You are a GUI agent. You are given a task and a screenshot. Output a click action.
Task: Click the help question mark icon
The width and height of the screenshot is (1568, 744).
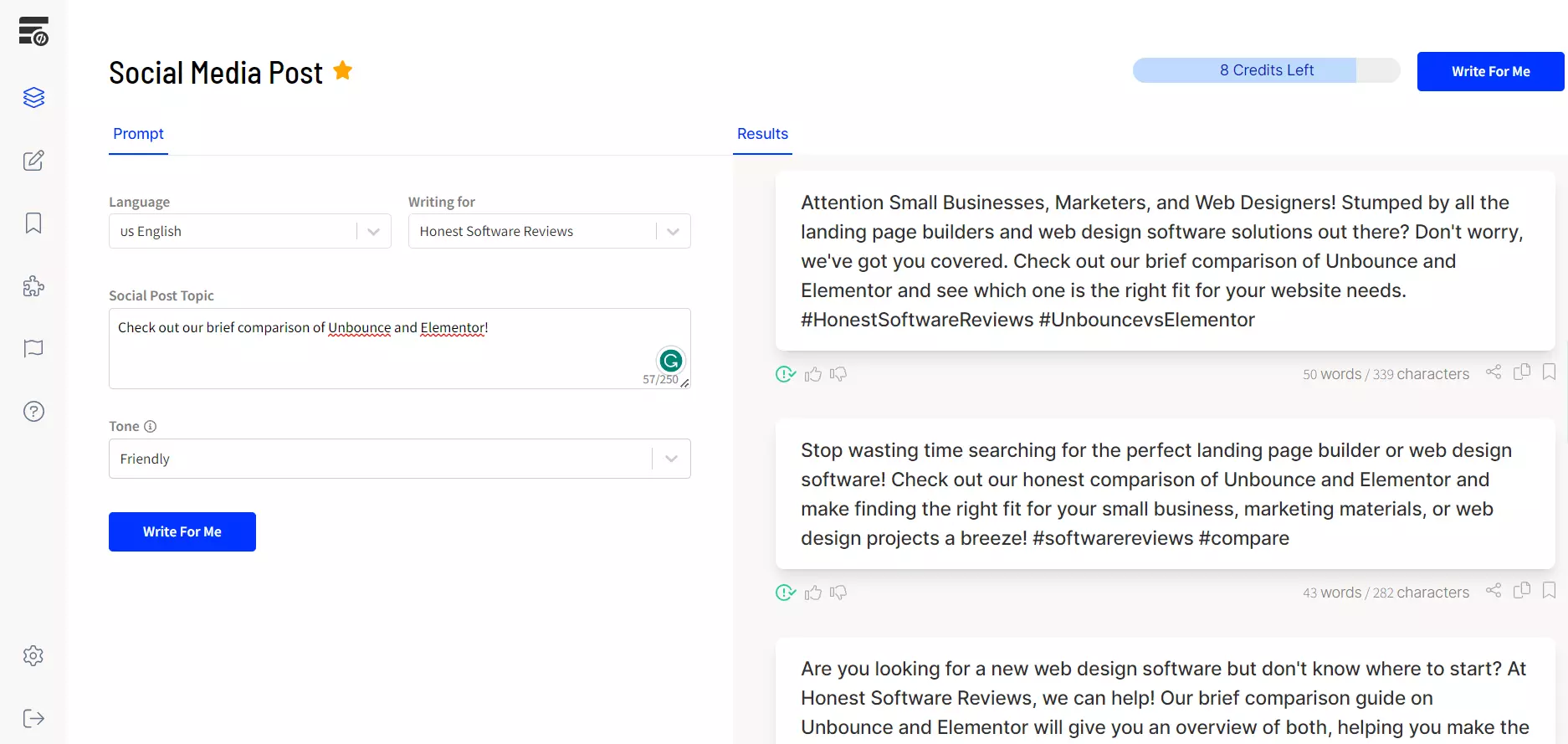pyautogui.click(x=33, y=412)
